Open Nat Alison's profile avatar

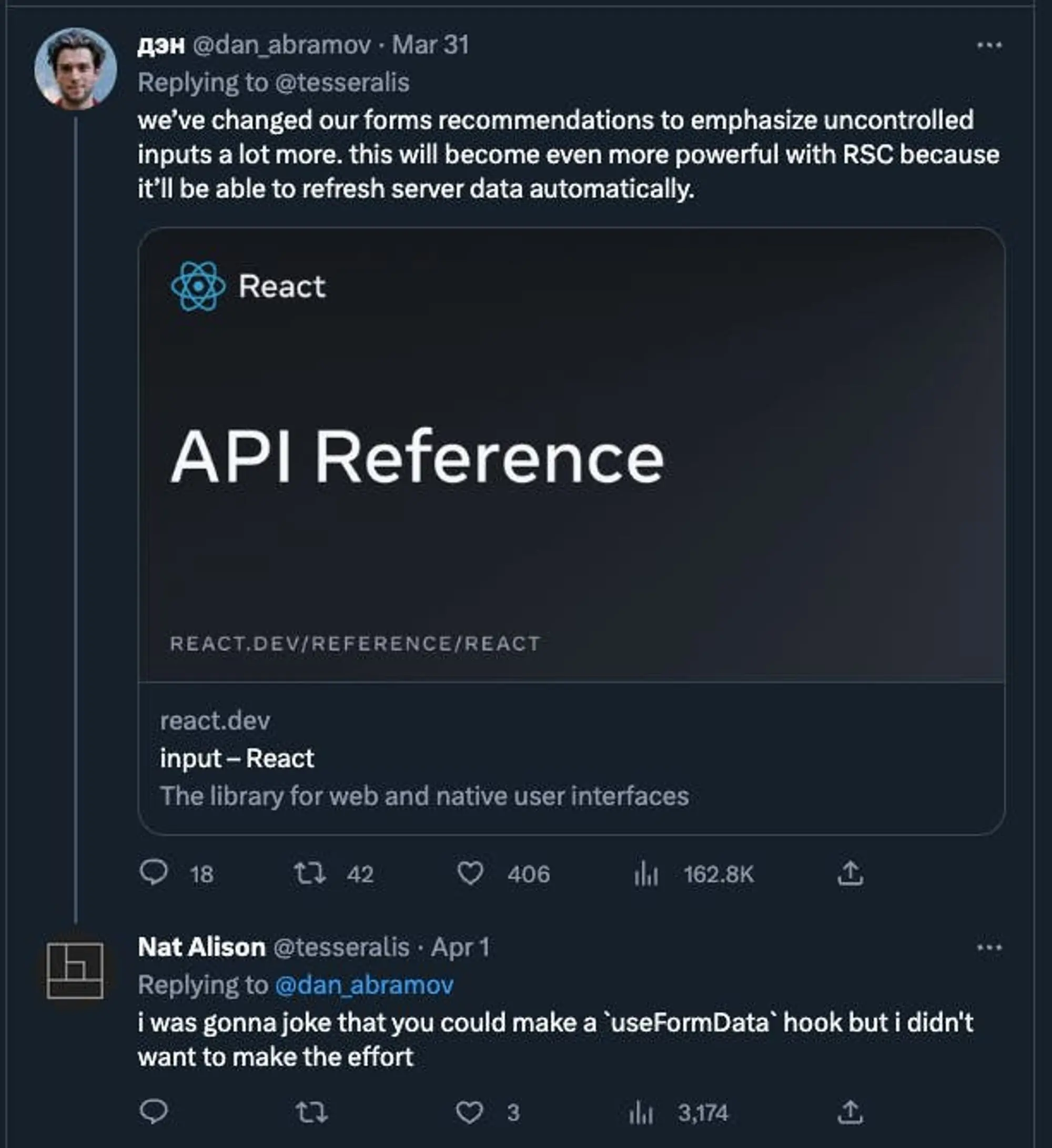point(75,970)
